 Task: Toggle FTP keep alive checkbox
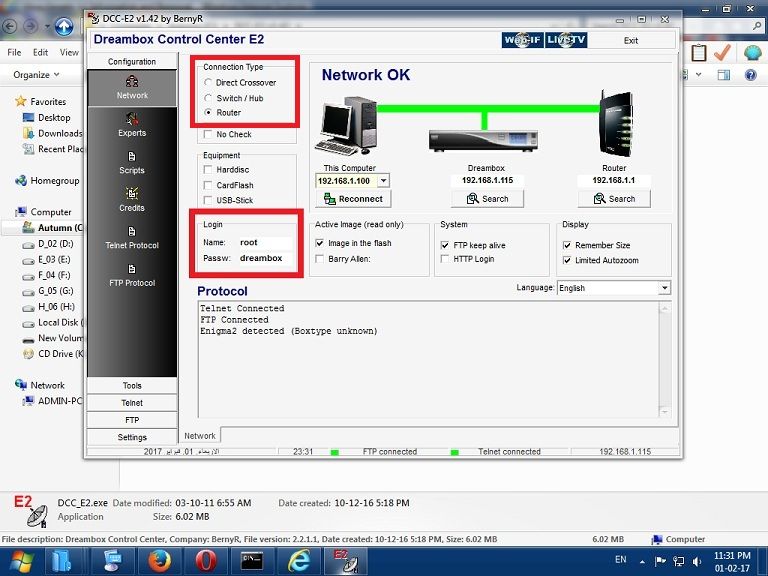[445, 245]
